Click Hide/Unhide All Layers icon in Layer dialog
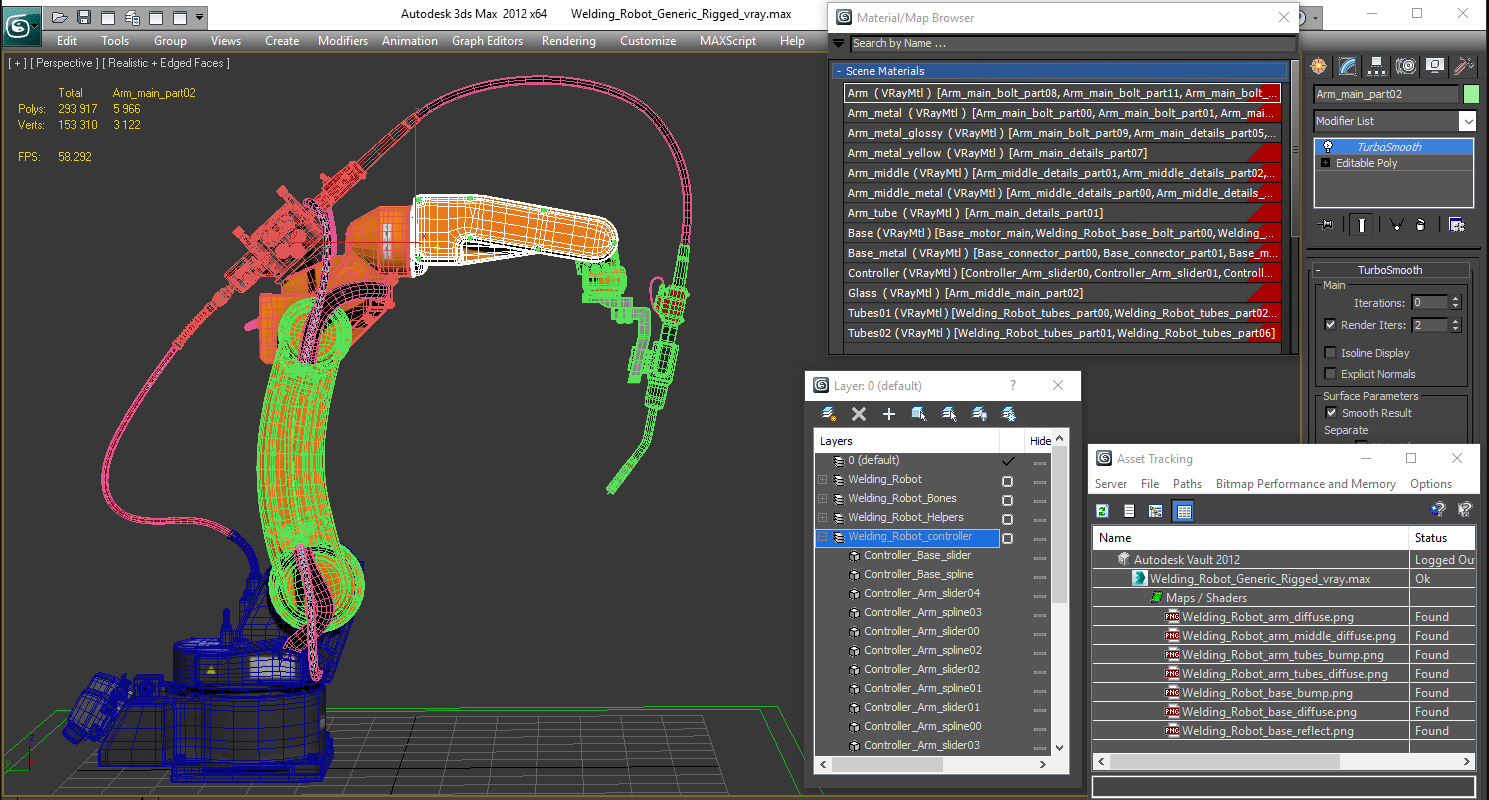 click(x=979, y=414)
